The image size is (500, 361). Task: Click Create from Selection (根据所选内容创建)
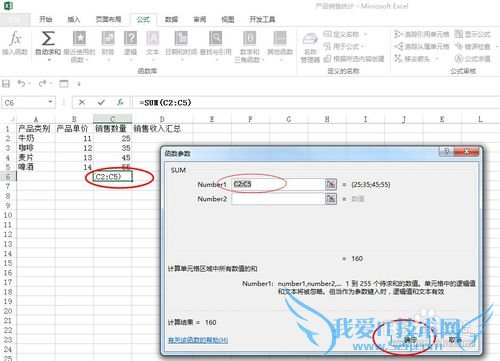pyautogui.click(x=354, y=59)
